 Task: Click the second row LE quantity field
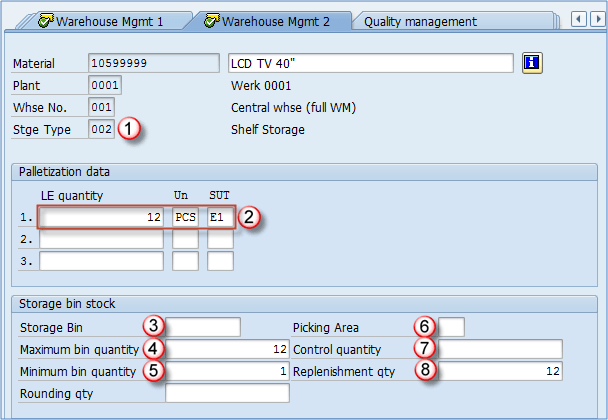(102, 239)
